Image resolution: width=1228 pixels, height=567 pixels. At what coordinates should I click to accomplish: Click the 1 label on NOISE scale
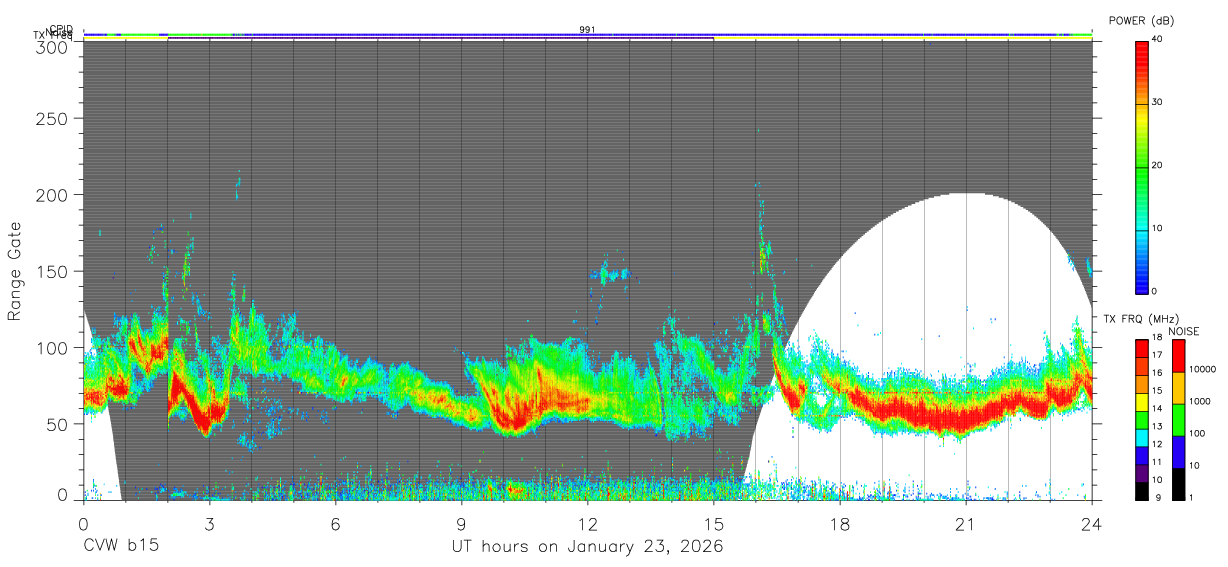pyautogui.click(x=1191, y=497)
